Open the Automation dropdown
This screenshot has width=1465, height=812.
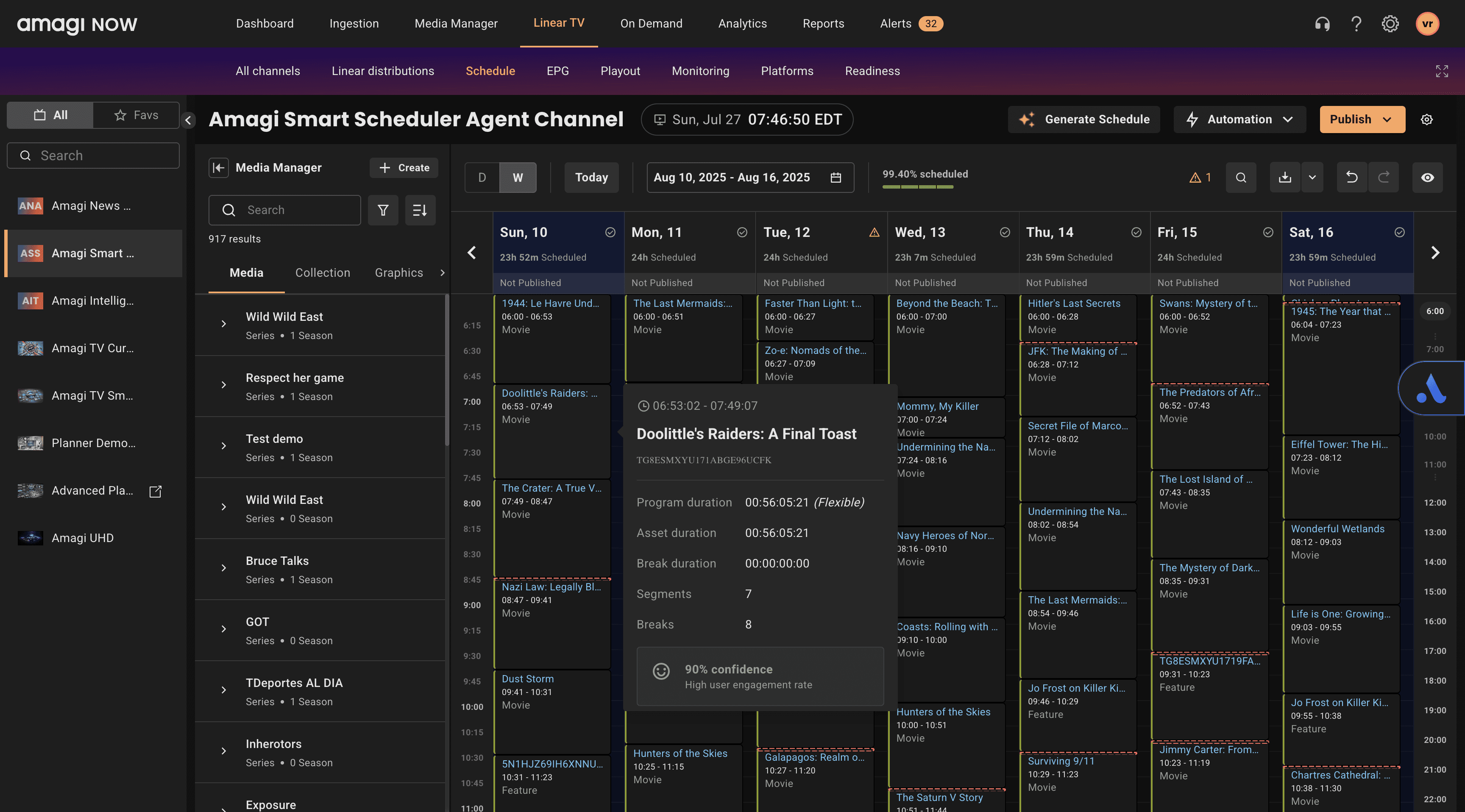pyautogui.click(x=1239, y=120)
